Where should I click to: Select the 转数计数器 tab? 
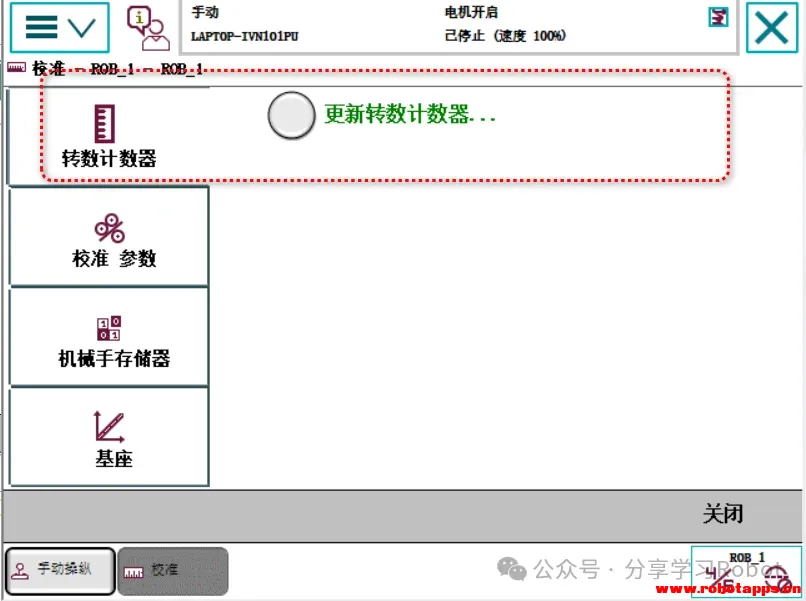(x=108, y=136)
